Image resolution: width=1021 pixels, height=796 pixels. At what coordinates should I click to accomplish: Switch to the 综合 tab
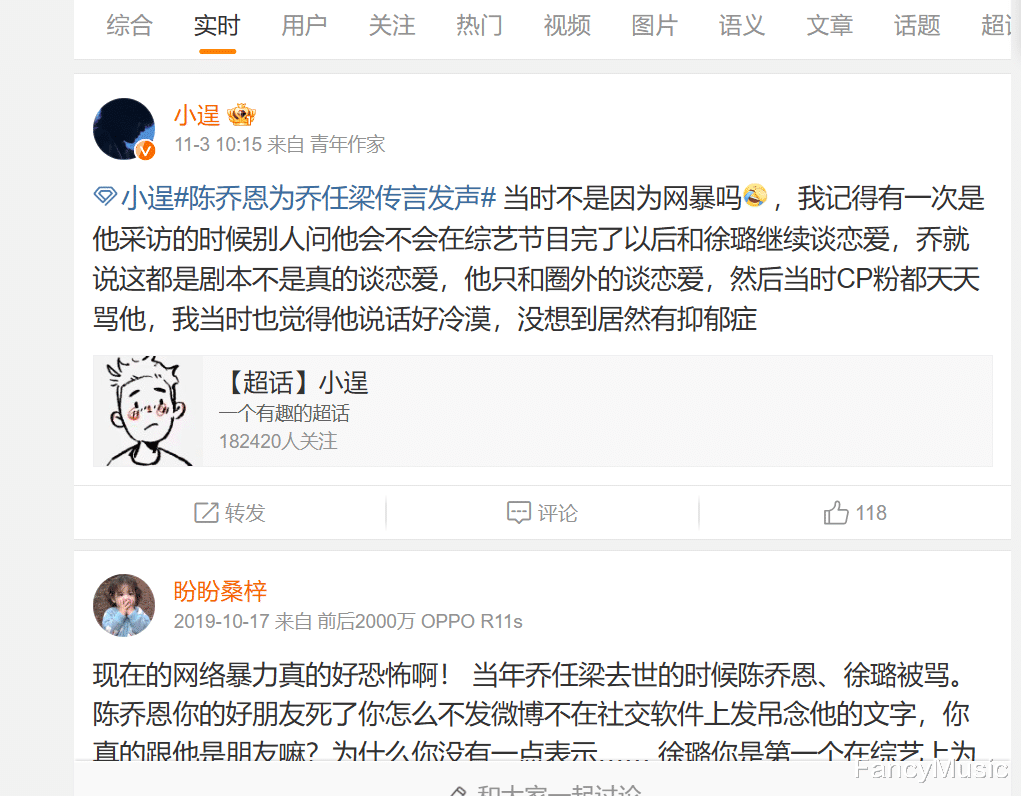click(x=130, y=25)
